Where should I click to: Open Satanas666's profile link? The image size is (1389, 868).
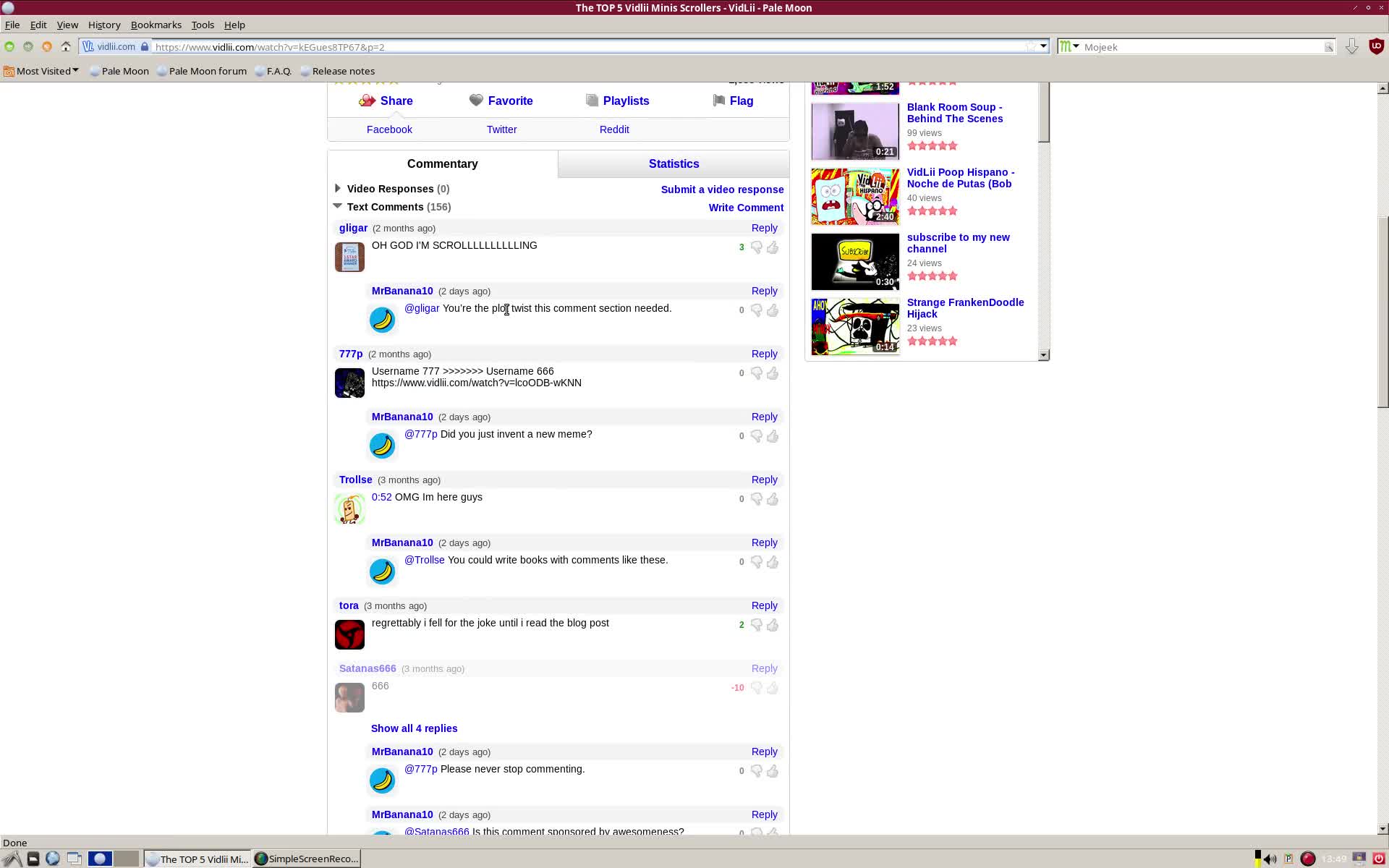click(x=368, y=668)
